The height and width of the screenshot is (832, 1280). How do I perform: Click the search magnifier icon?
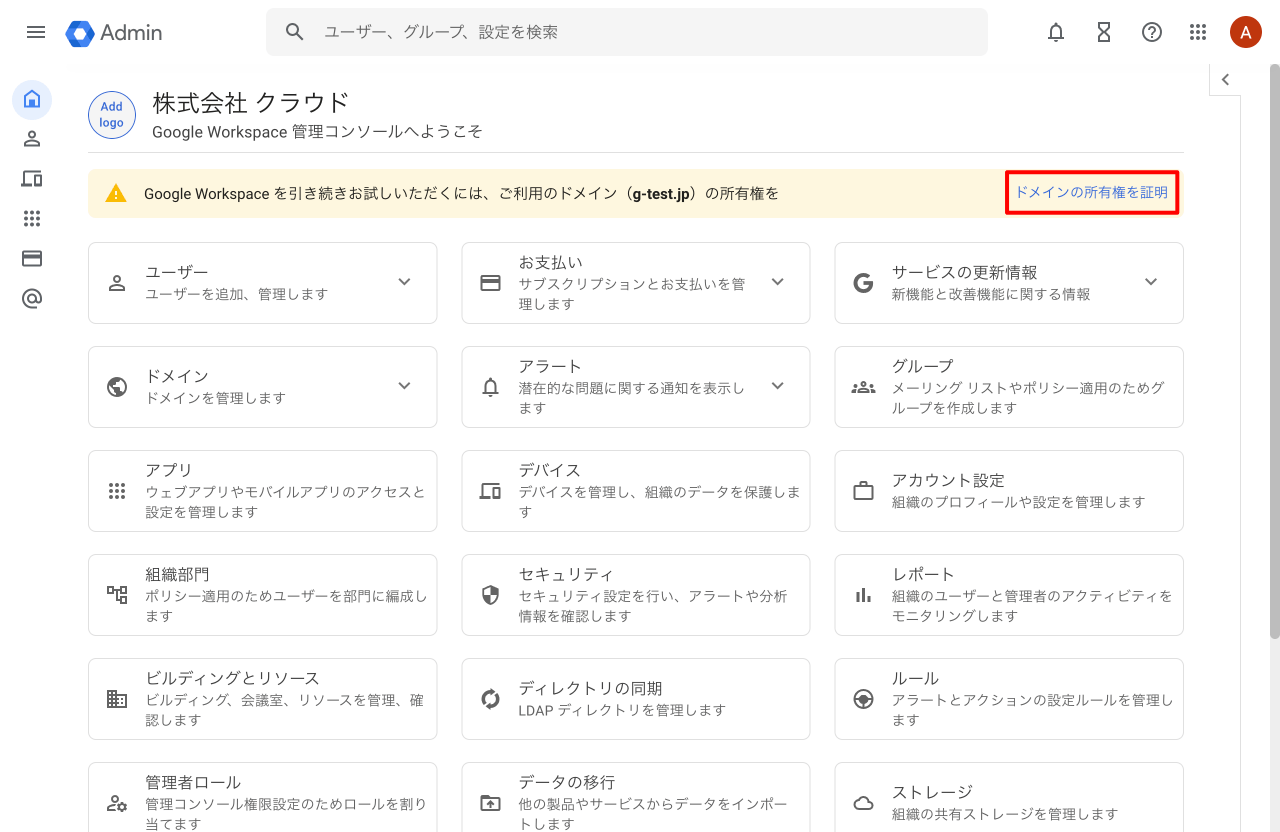(294, 32)
